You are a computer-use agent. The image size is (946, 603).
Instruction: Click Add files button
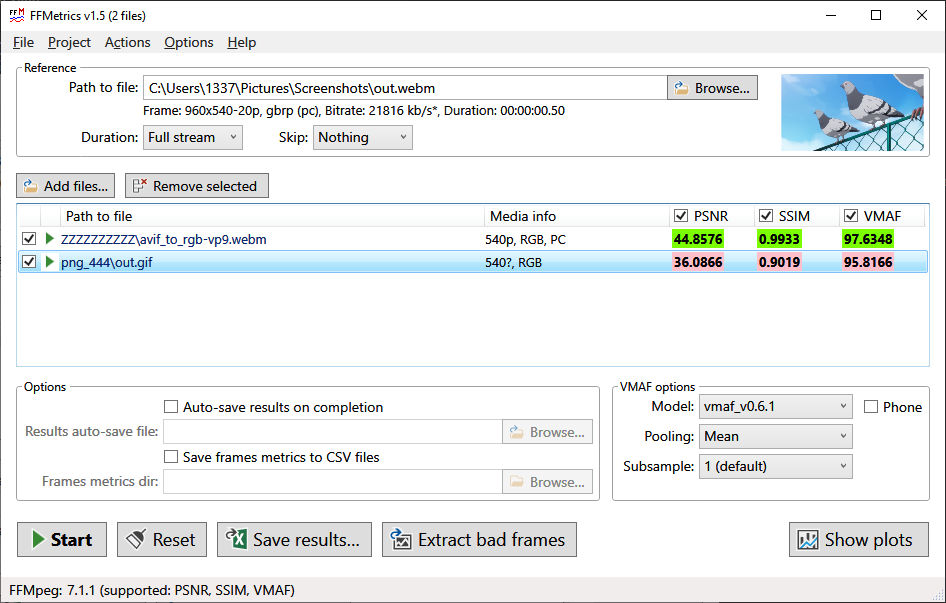point(65,186)
